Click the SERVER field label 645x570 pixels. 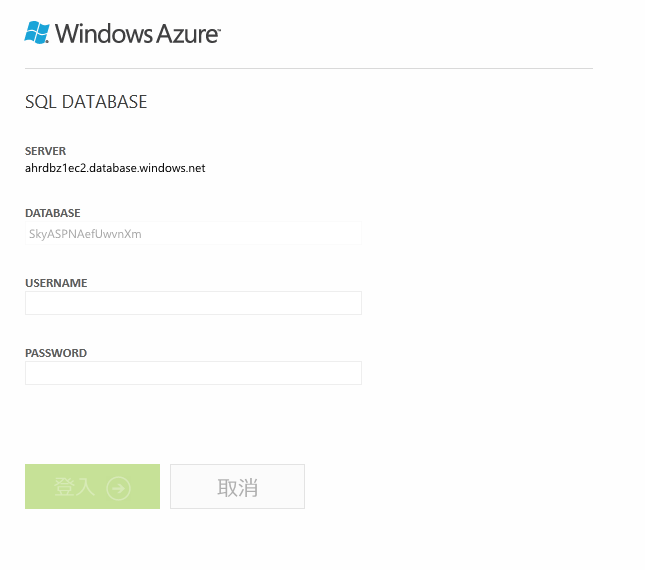tap(46, 151)
